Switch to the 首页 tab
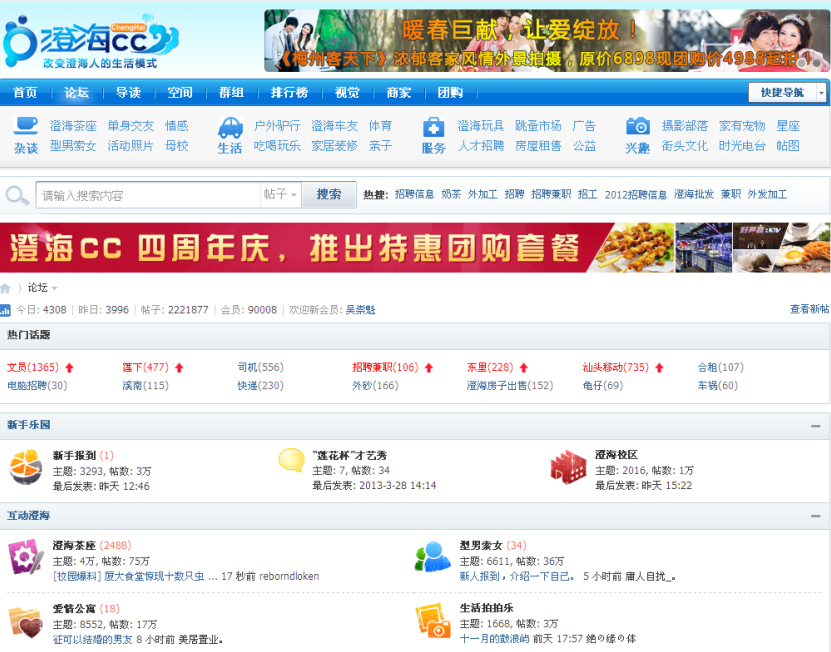831x652 pixels. tap(24, 92)
